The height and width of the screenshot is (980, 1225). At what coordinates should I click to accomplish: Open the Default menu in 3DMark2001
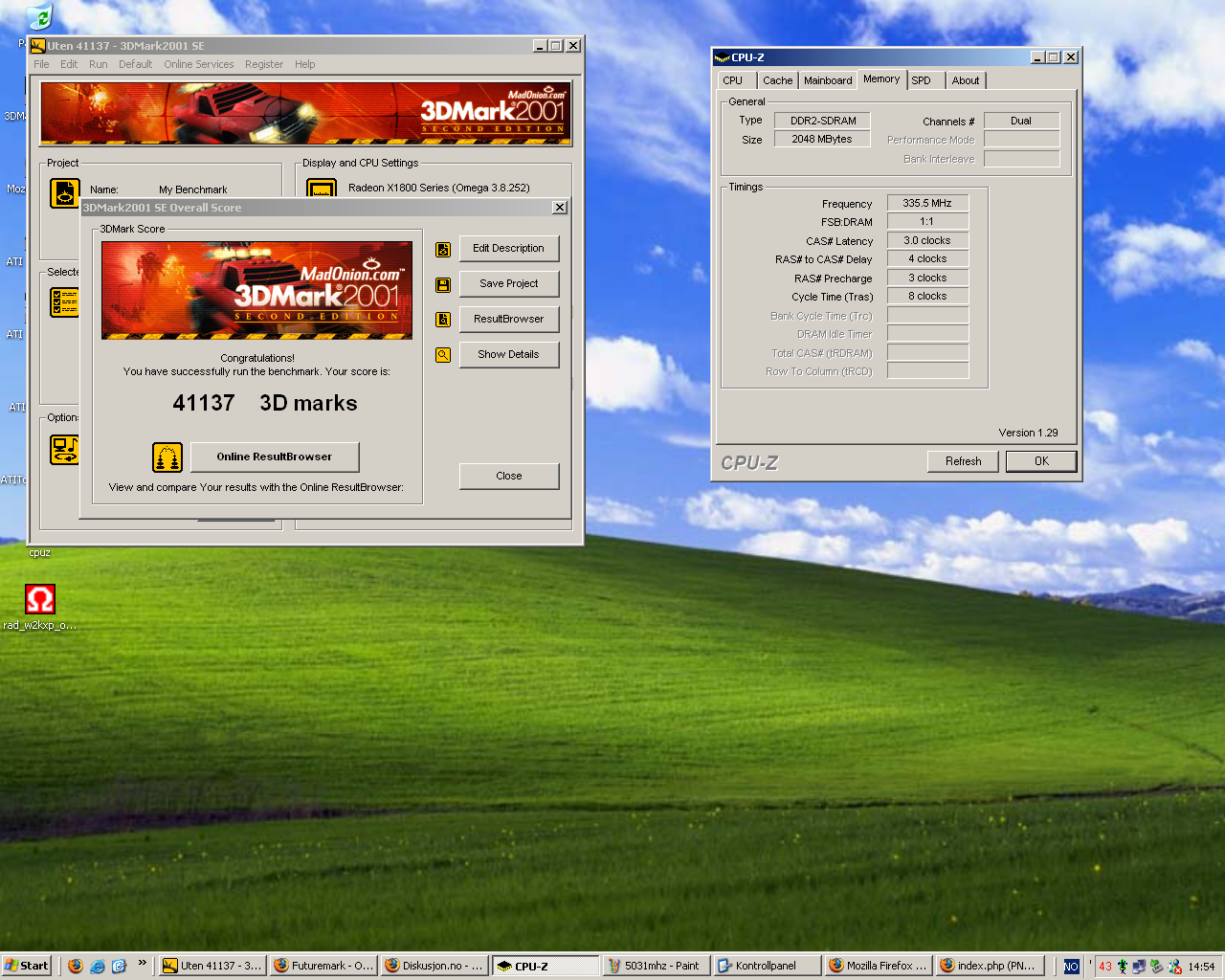[x=135, y=64]
